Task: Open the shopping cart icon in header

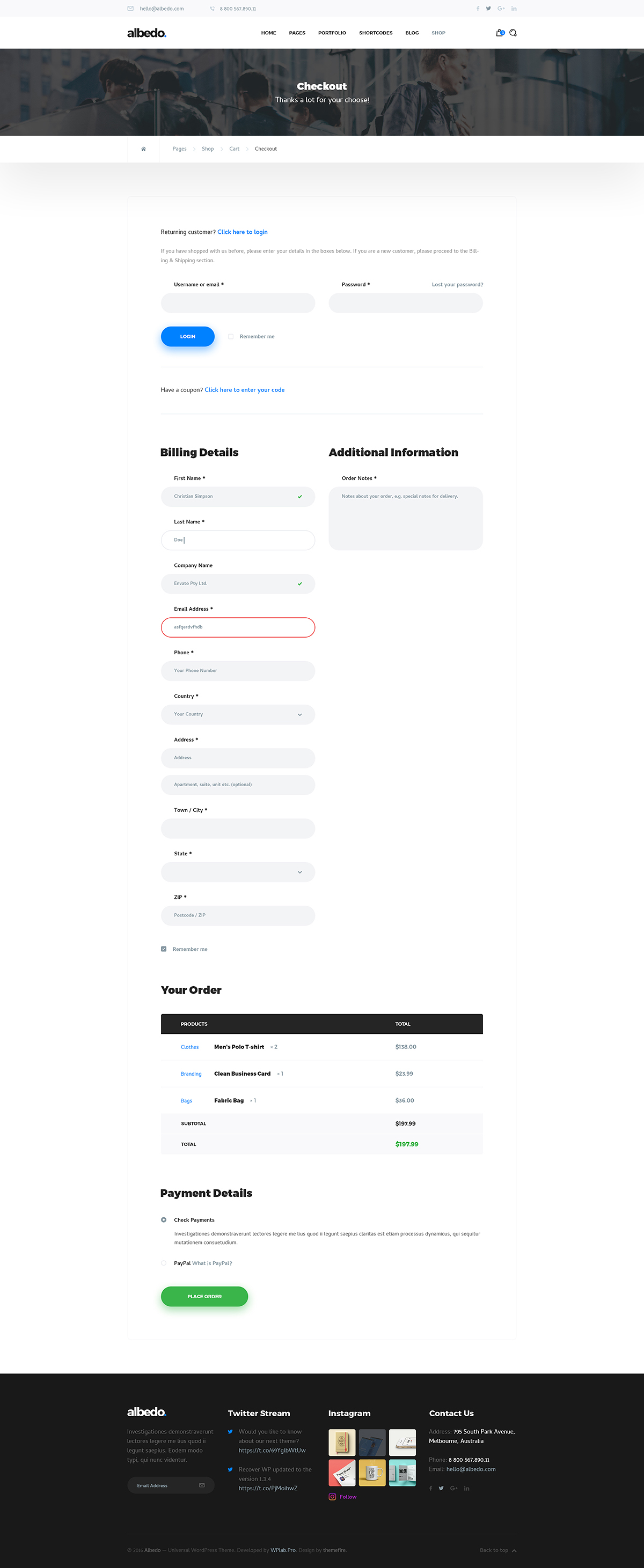Action: click(500, 33)
